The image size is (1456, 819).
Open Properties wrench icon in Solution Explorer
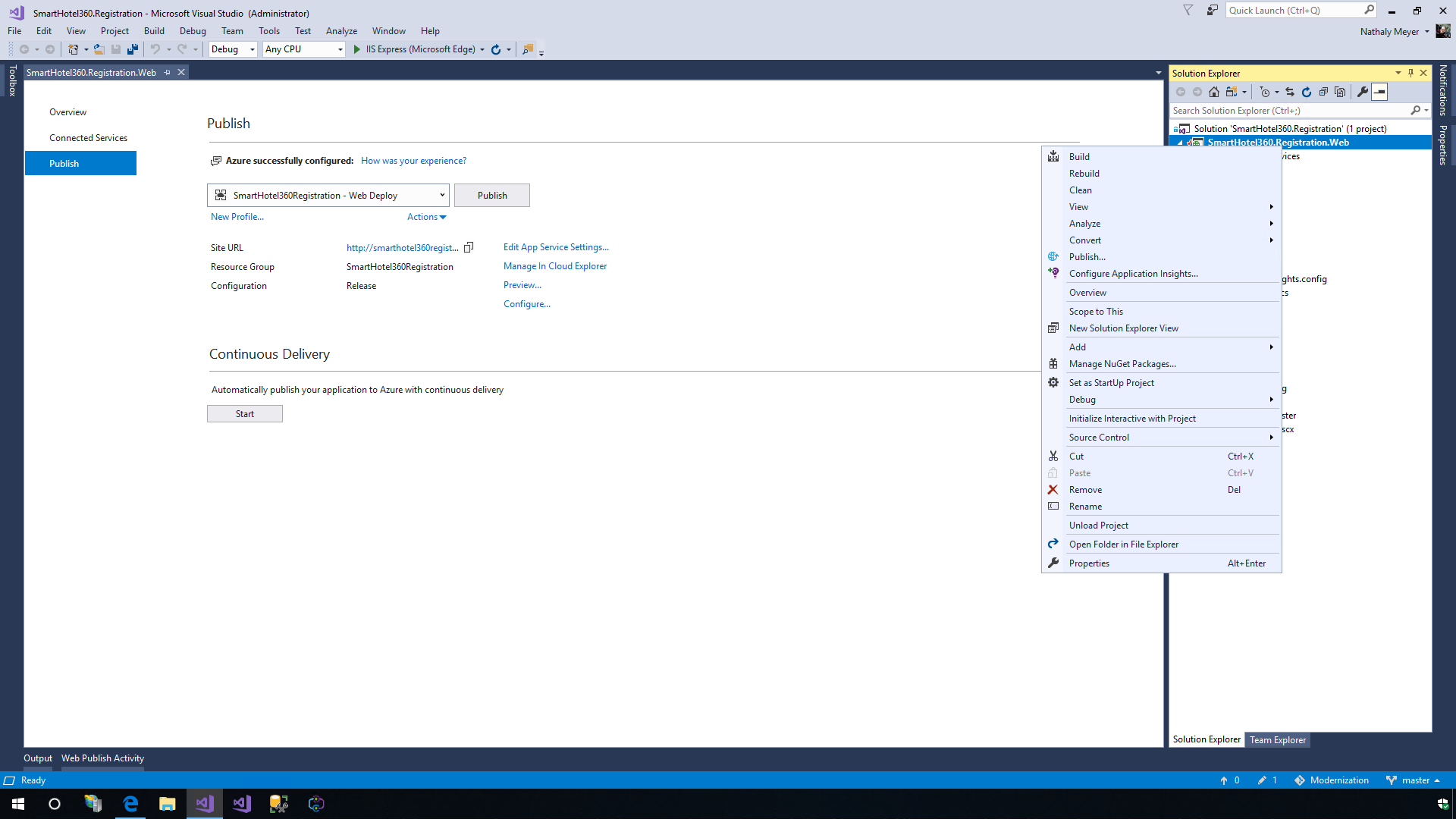[1363, 92]
